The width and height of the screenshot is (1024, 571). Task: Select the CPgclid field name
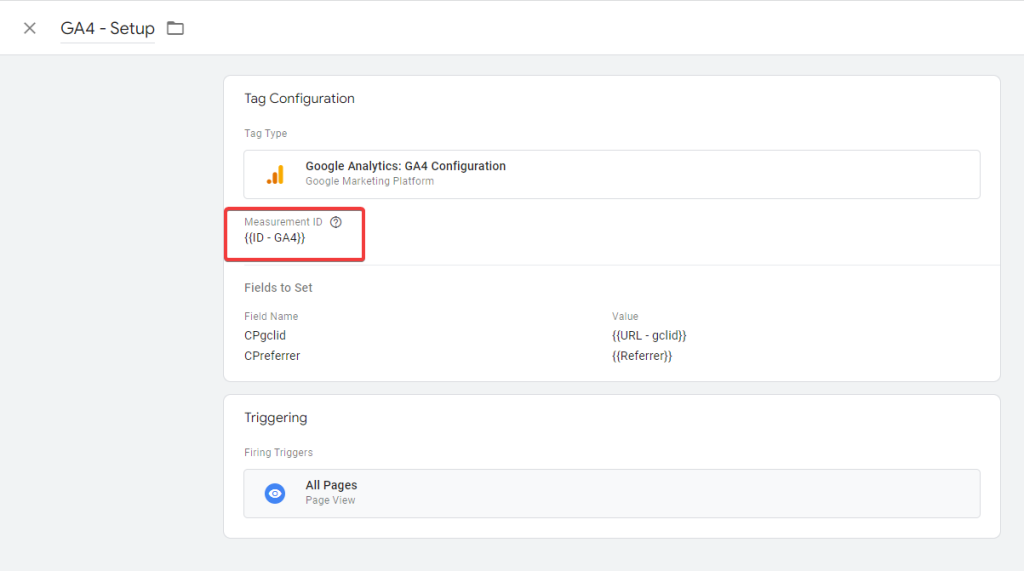[265, 335]
